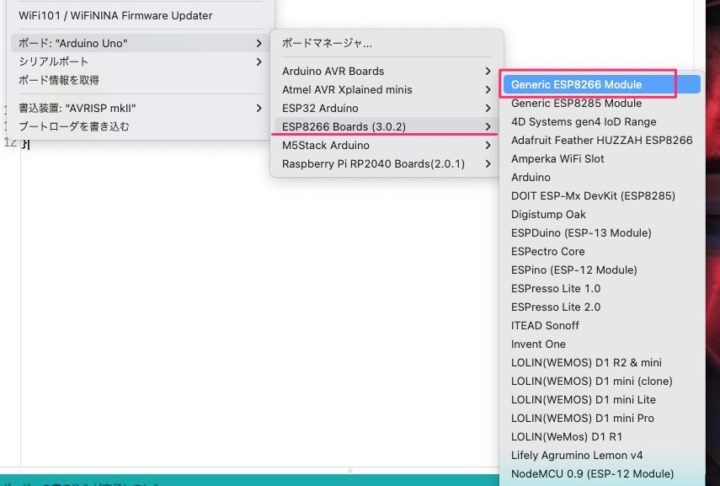The height and width of the screenshot is (486, 720).
Task: Open the ボード: "Arduino Uno" submenu
Action: 73,43
